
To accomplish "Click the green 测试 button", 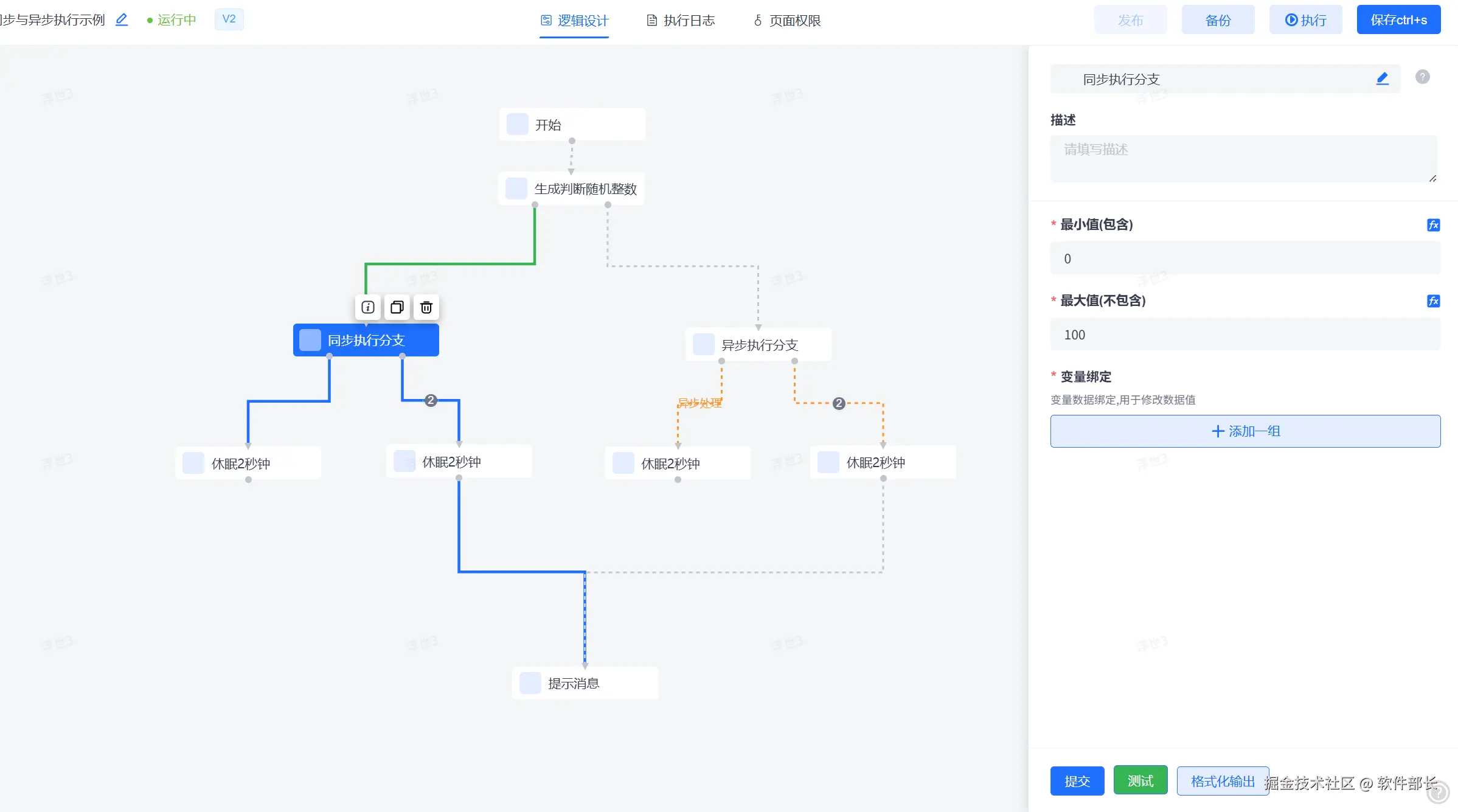I will (x=1140, y=780).
